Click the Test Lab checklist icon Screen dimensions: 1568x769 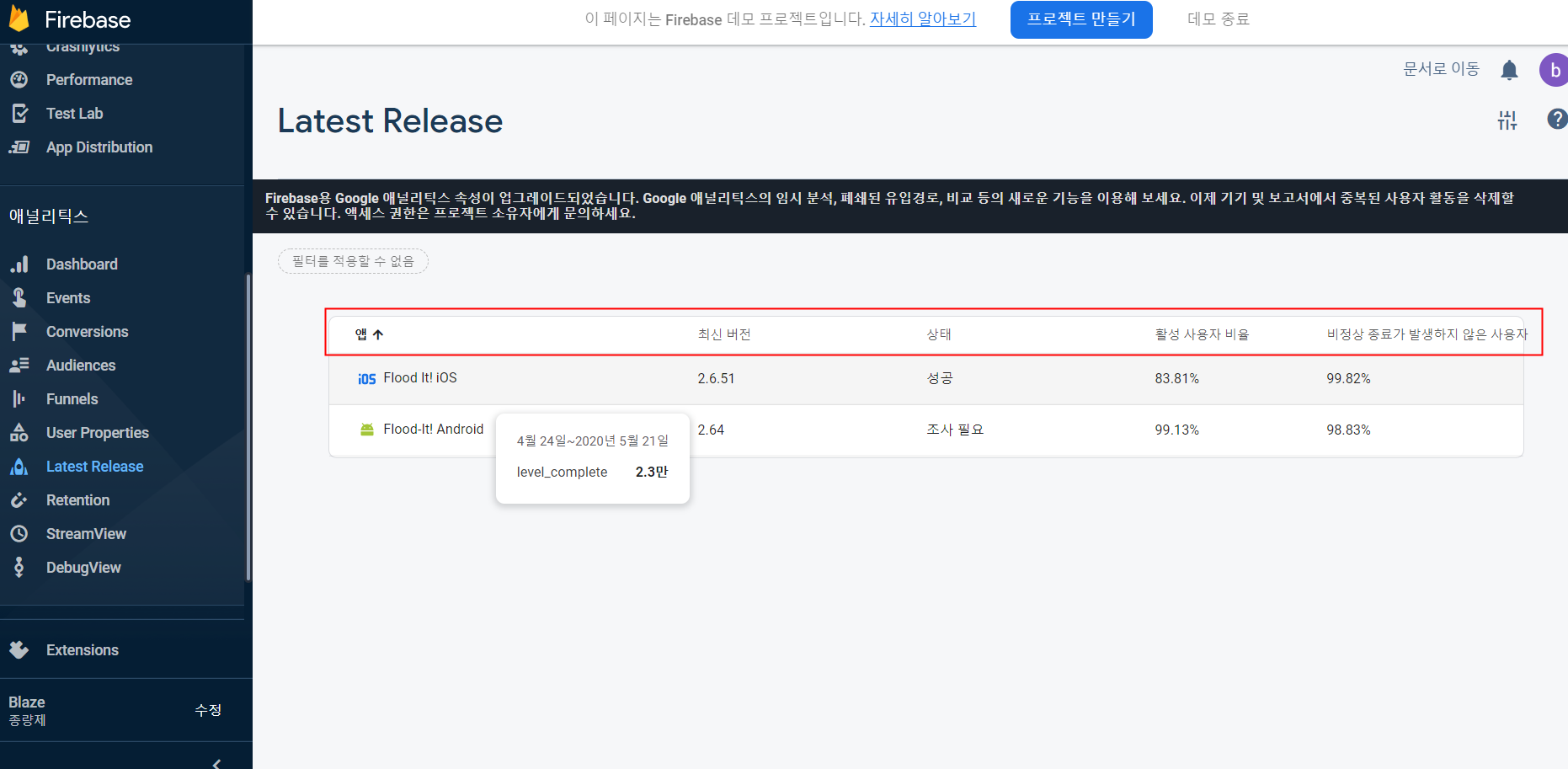pos(19,114)
